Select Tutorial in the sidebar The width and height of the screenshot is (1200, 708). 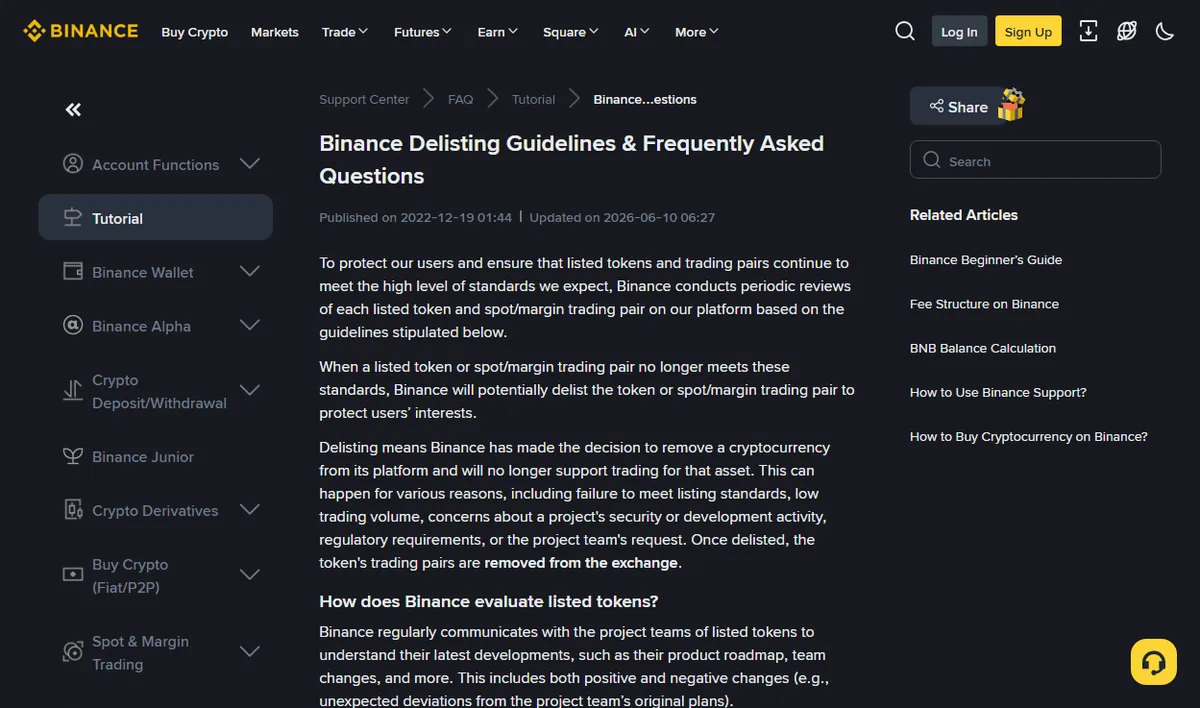click(155, 217)
